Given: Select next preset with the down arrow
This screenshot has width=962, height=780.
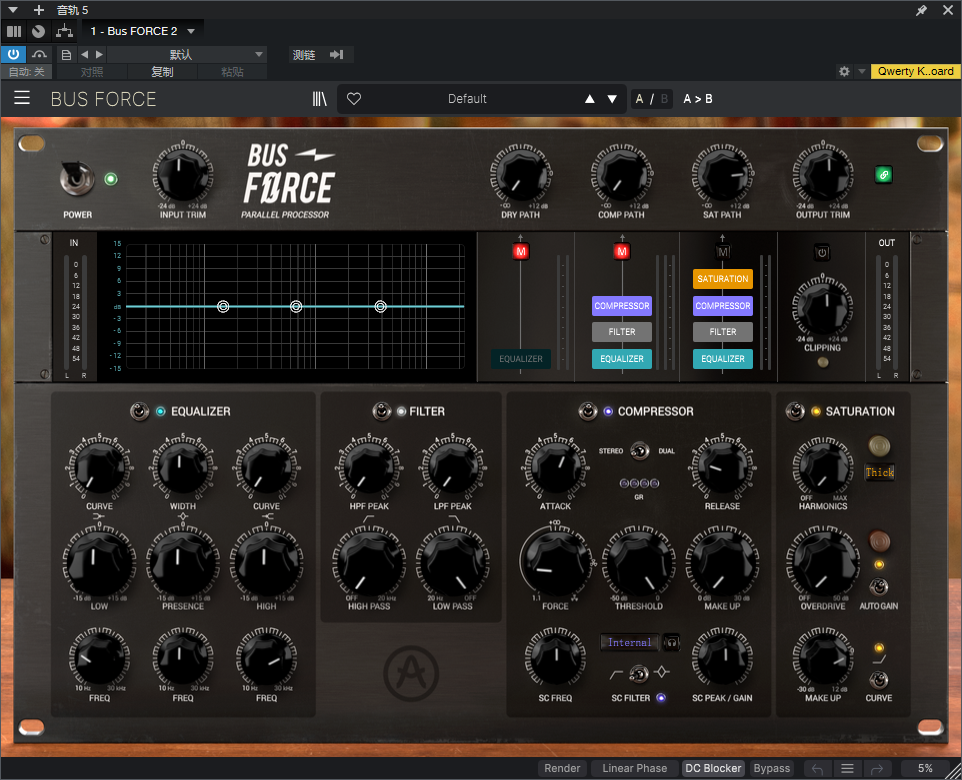Looking at the screenshot, I should point(612,99).
